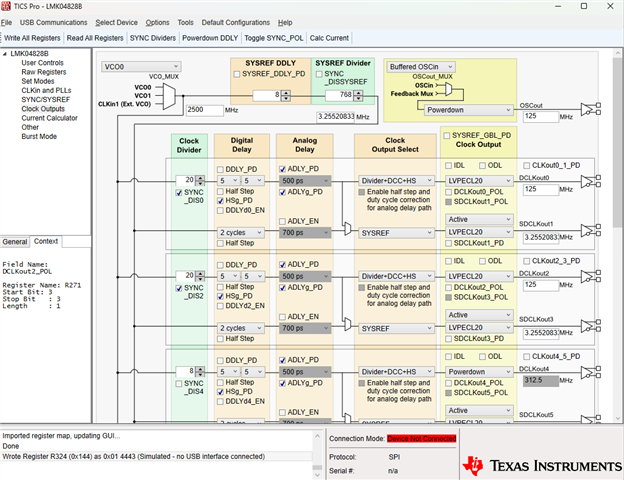Open the Help menu
Viewport: 624px width, 480px height.
pyautogui.click(x=285, y=23)
